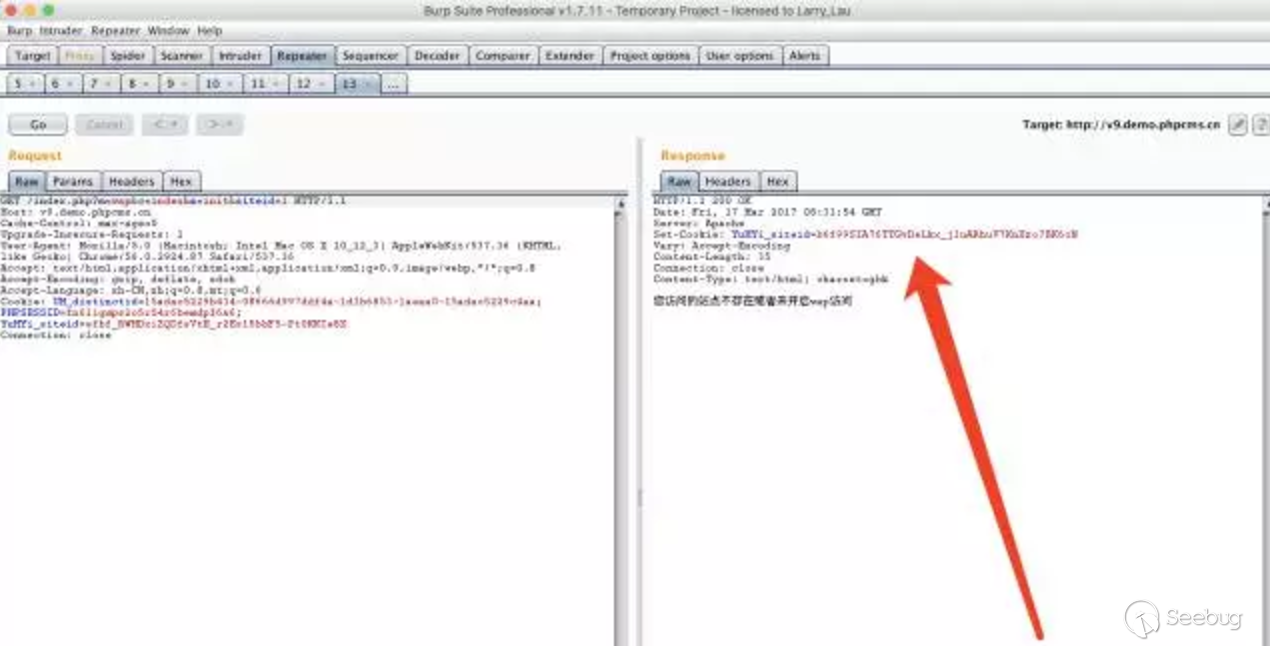Switch the Request pane to Hex

click(181, 181)
